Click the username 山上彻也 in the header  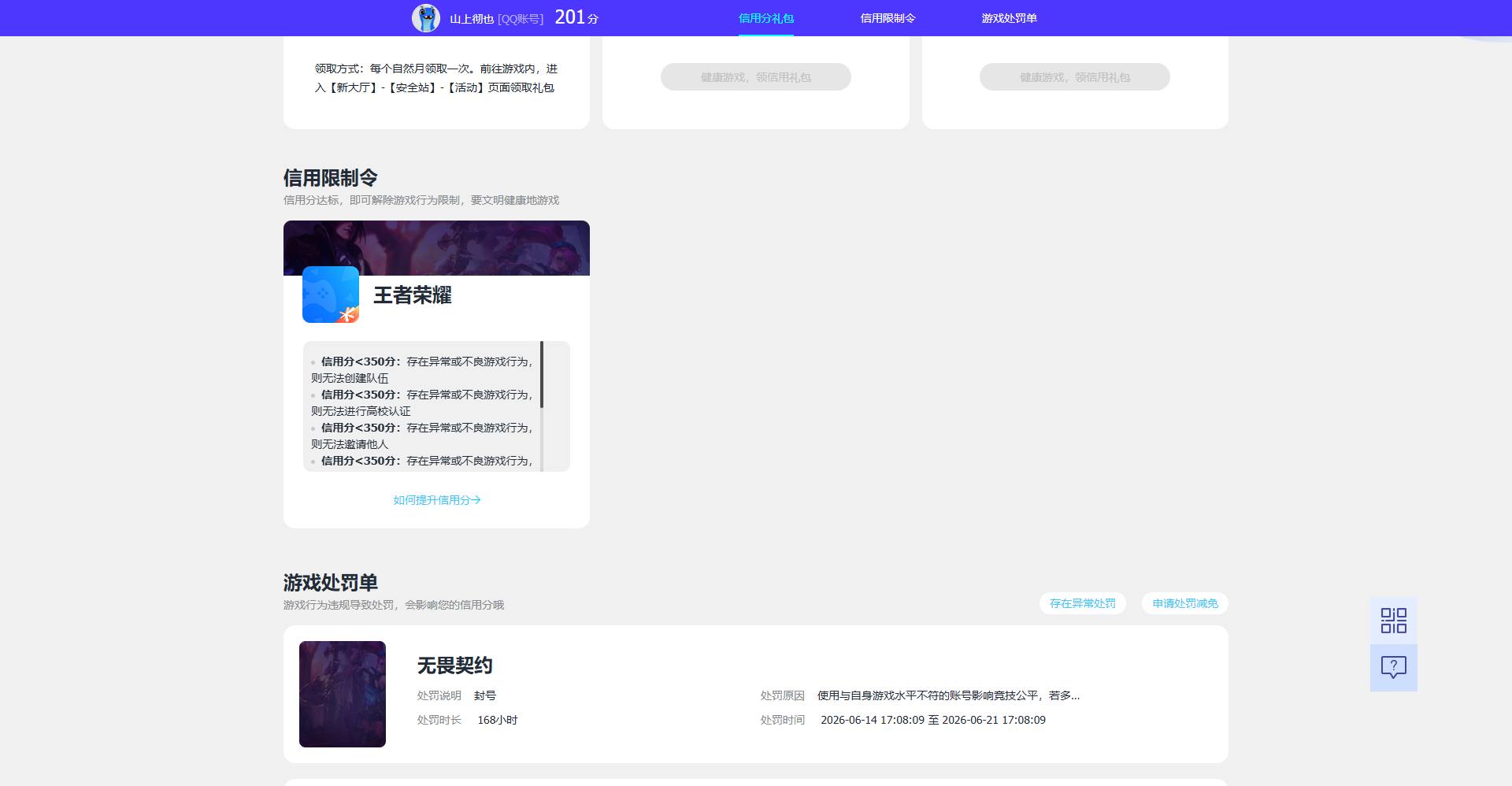pyautogui.click(x=472, y=19)
